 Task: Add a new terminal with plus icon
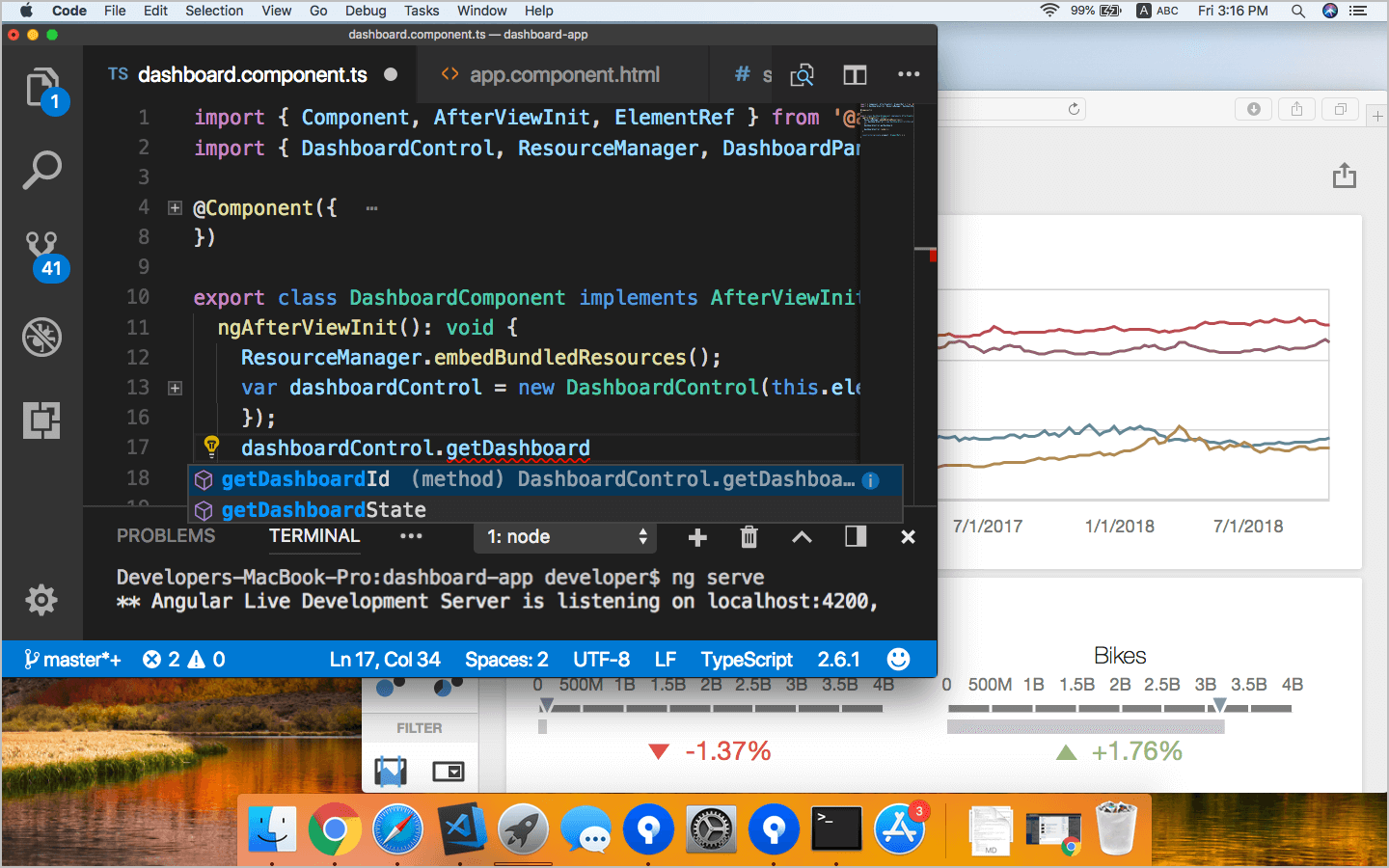click(x=697, y=537)
